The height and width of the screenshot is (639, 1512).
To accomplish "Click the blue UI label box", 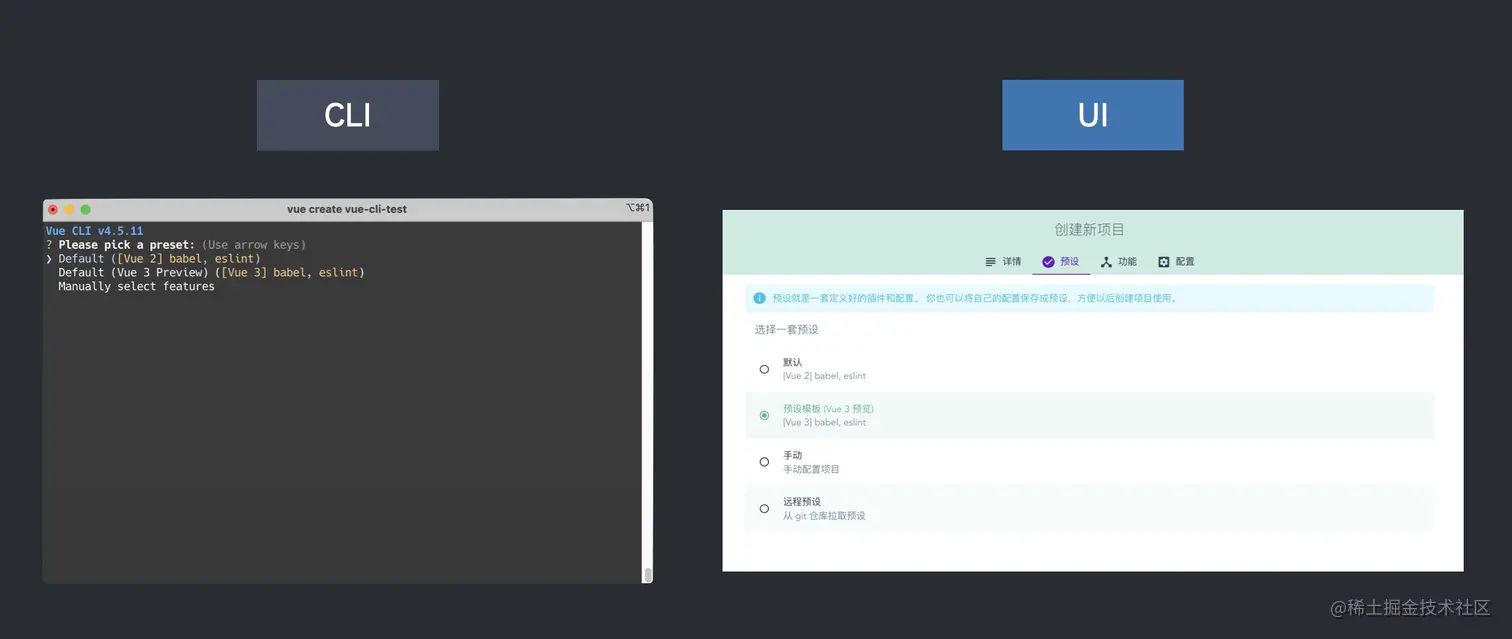I will [x=1092, y=115].
